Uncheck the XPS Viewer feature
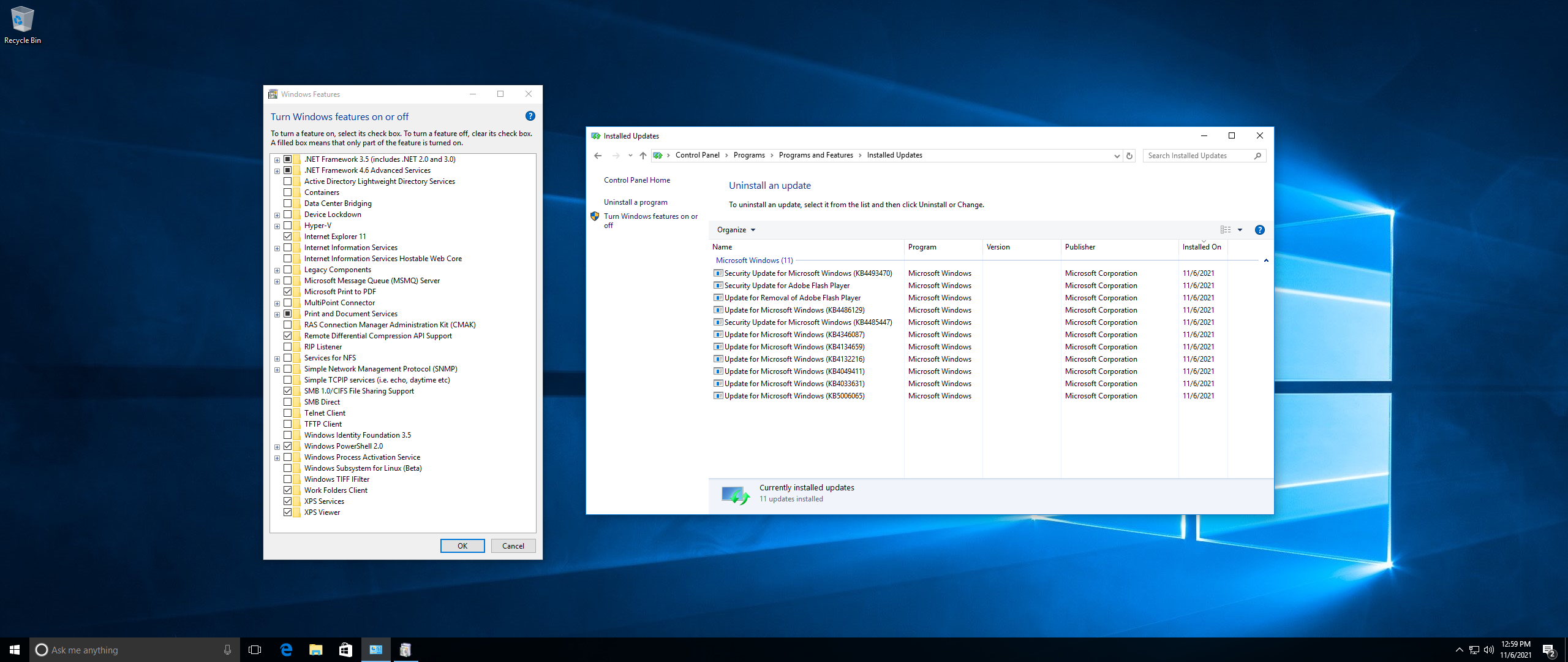The width and height of the screenshot is (1568, 662). coord(287,512)
